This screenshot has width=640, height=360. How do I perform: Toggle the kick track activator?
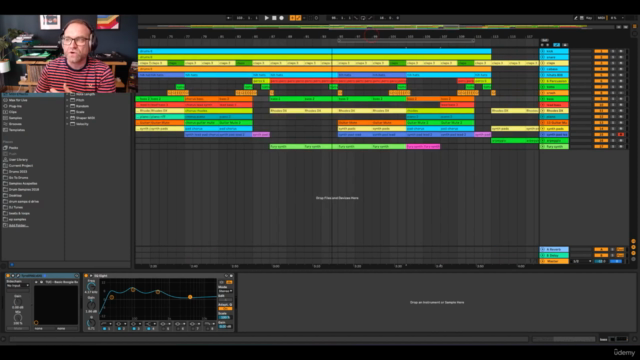(600, 51)
